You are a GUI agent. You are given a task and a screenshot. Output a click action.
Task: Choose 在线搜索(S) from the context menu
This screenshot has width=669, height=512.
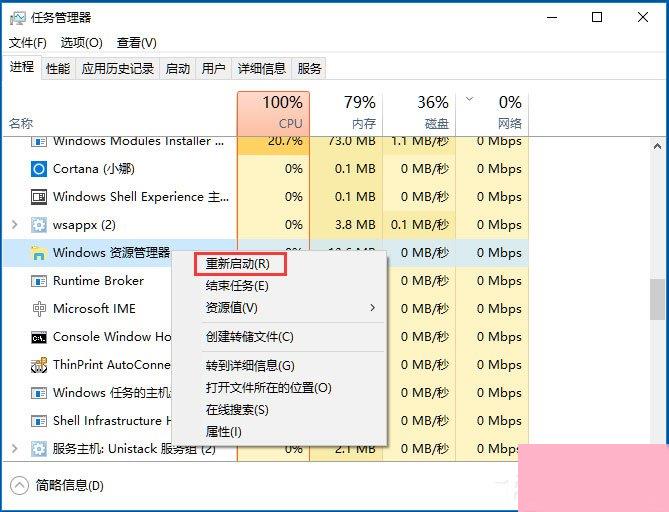tap(237, 410)
